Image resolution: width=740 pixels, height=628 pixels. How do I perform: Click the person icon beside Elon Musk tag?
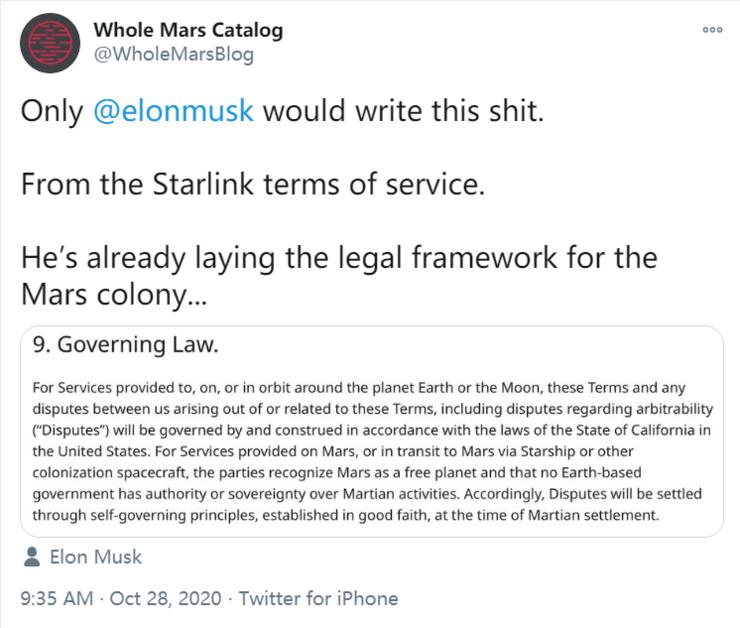point(31,557)
